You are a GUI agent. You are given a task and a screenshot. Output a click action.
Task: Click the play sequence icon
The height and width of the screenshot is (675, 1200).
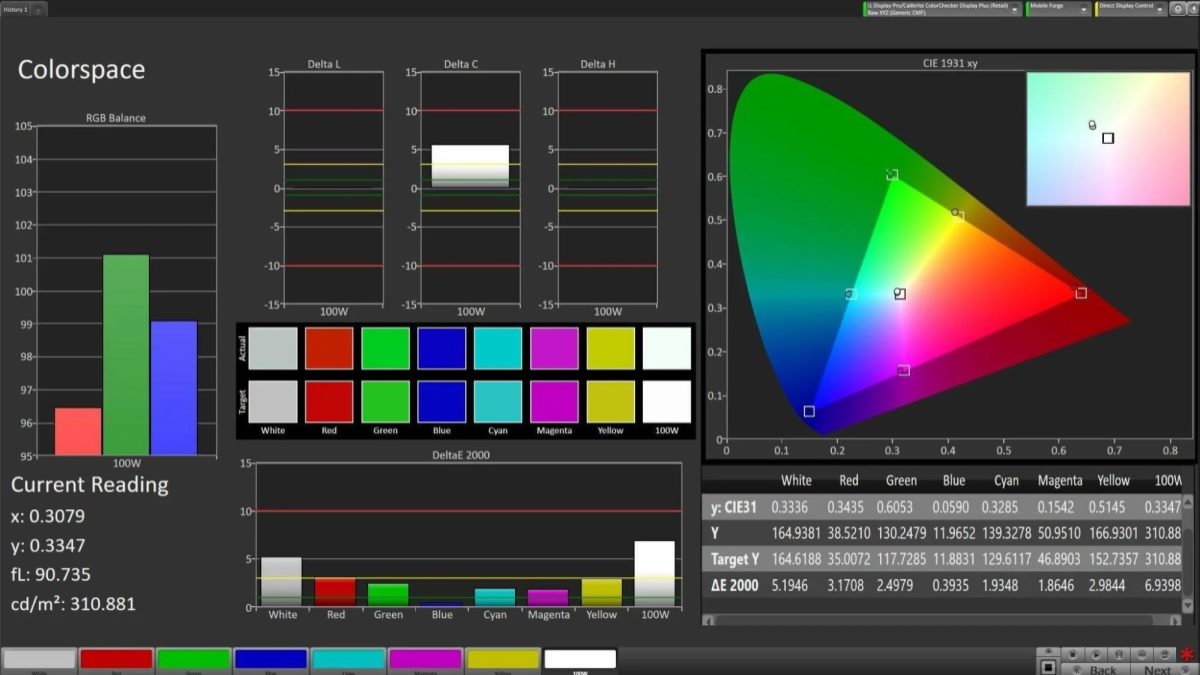point(1096,654)
